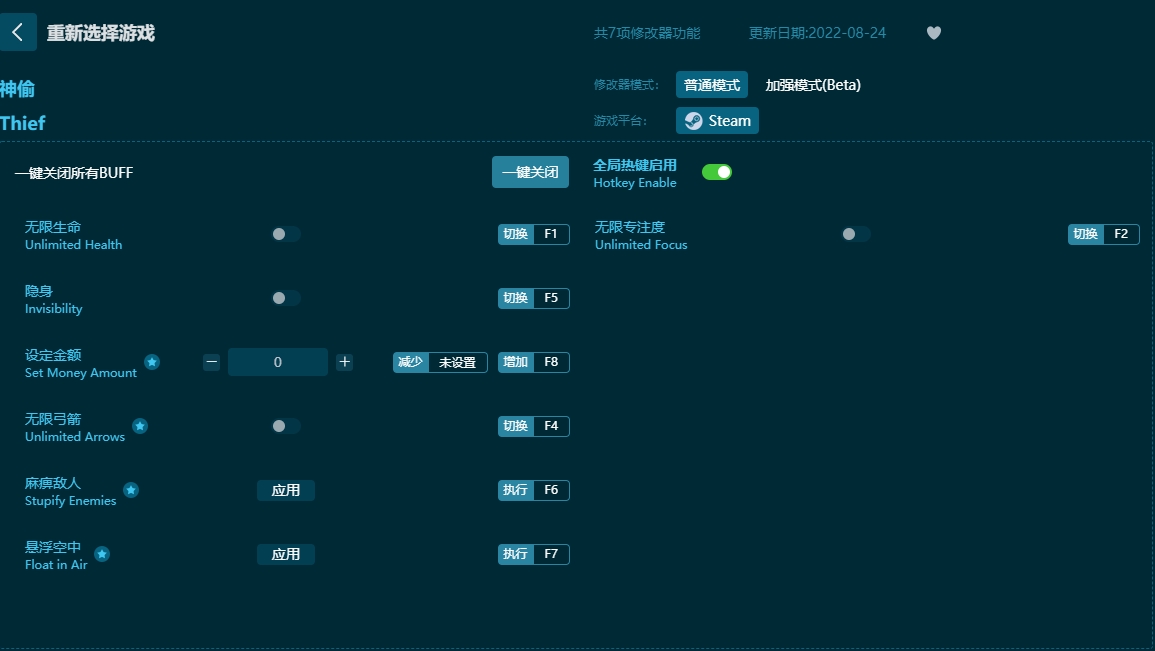Disable the Hotkey Enable switch
This screenshot has width=1155, height=651.
(716, 172)
